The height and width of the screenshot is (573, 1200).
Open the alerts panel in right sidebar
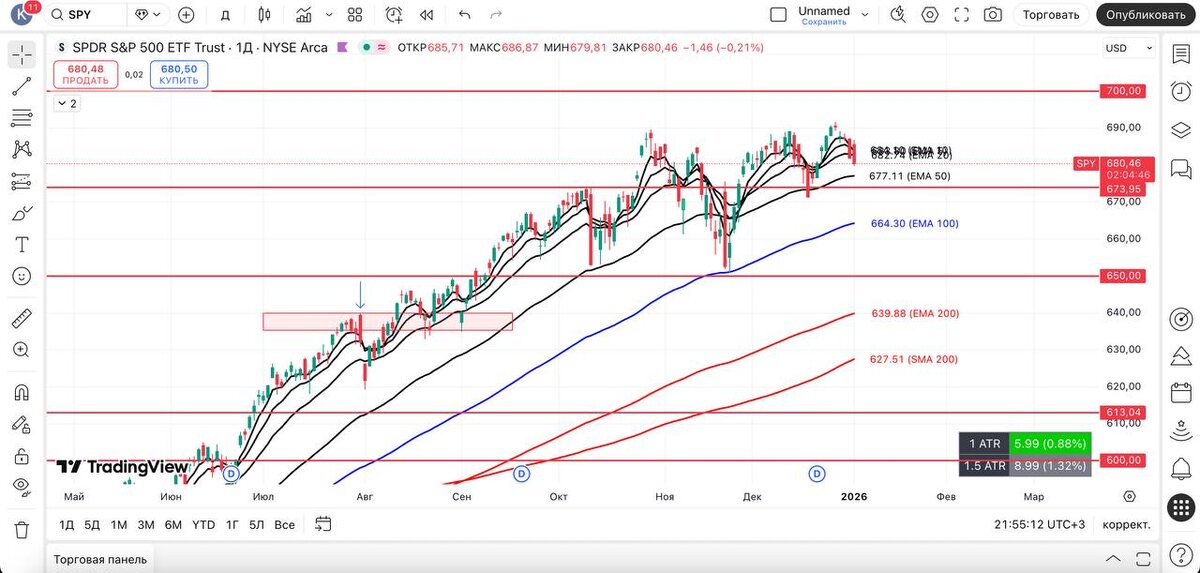(x=1180, y=92)
